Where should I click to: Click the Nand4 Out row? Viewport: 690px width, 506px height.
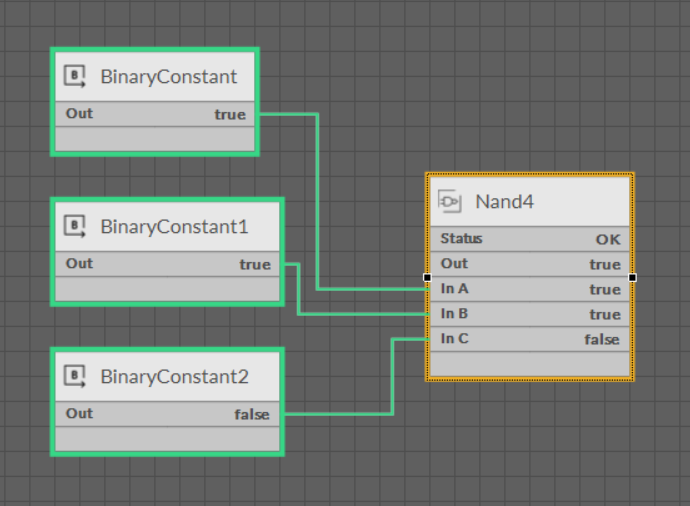coord(530,264)
